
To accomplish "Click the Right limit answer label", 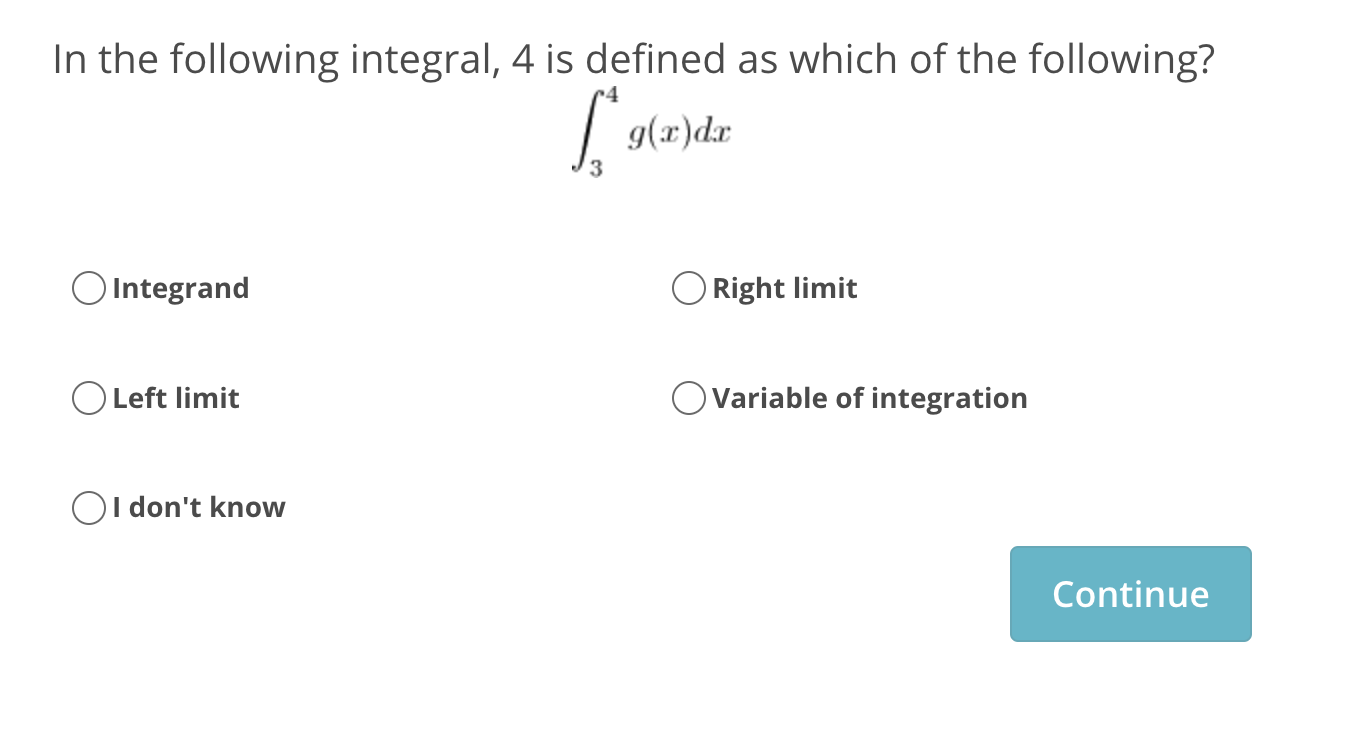I will 784,288.
